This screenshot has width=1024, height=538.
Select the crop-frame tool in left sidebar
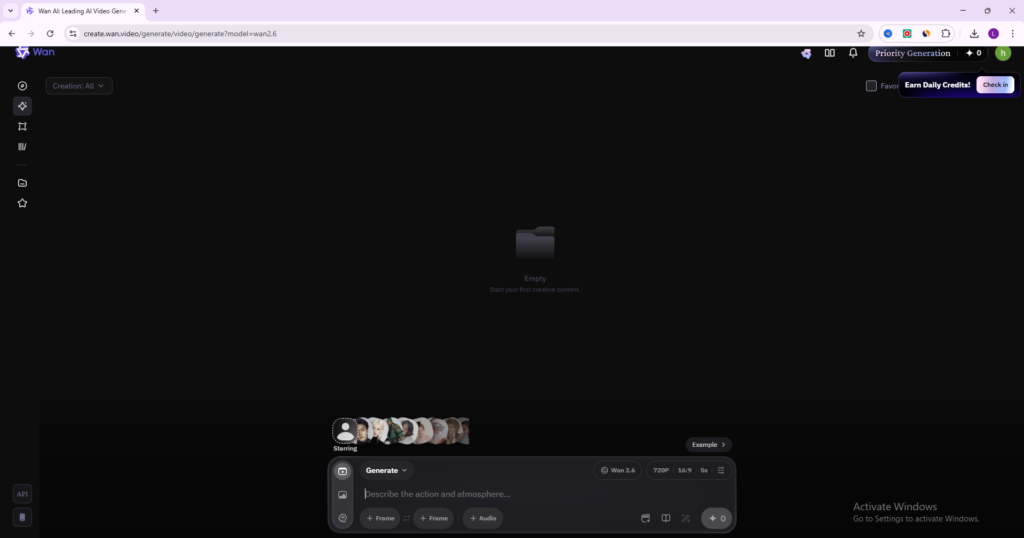(x=22, y=126)
